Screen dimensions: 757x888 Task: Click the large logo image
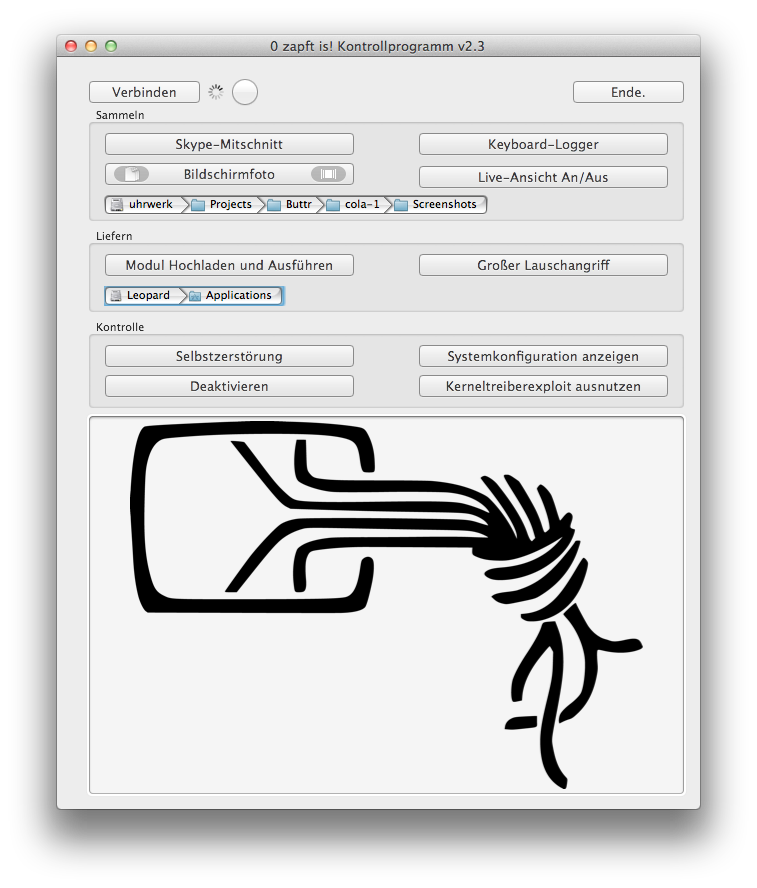click(x=386, y=605)
